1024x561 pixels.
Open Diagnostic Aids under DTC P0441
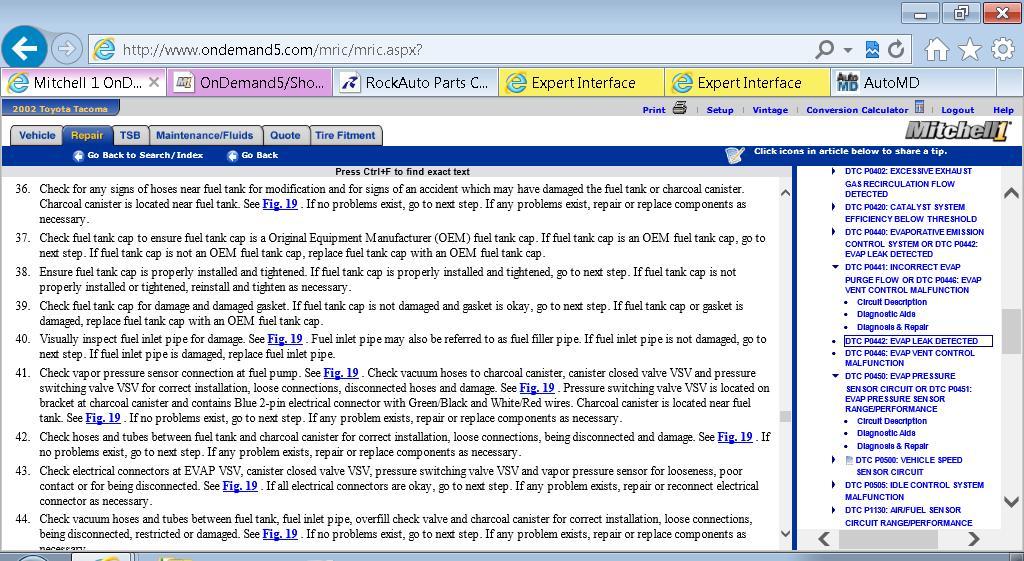point(886,314)
